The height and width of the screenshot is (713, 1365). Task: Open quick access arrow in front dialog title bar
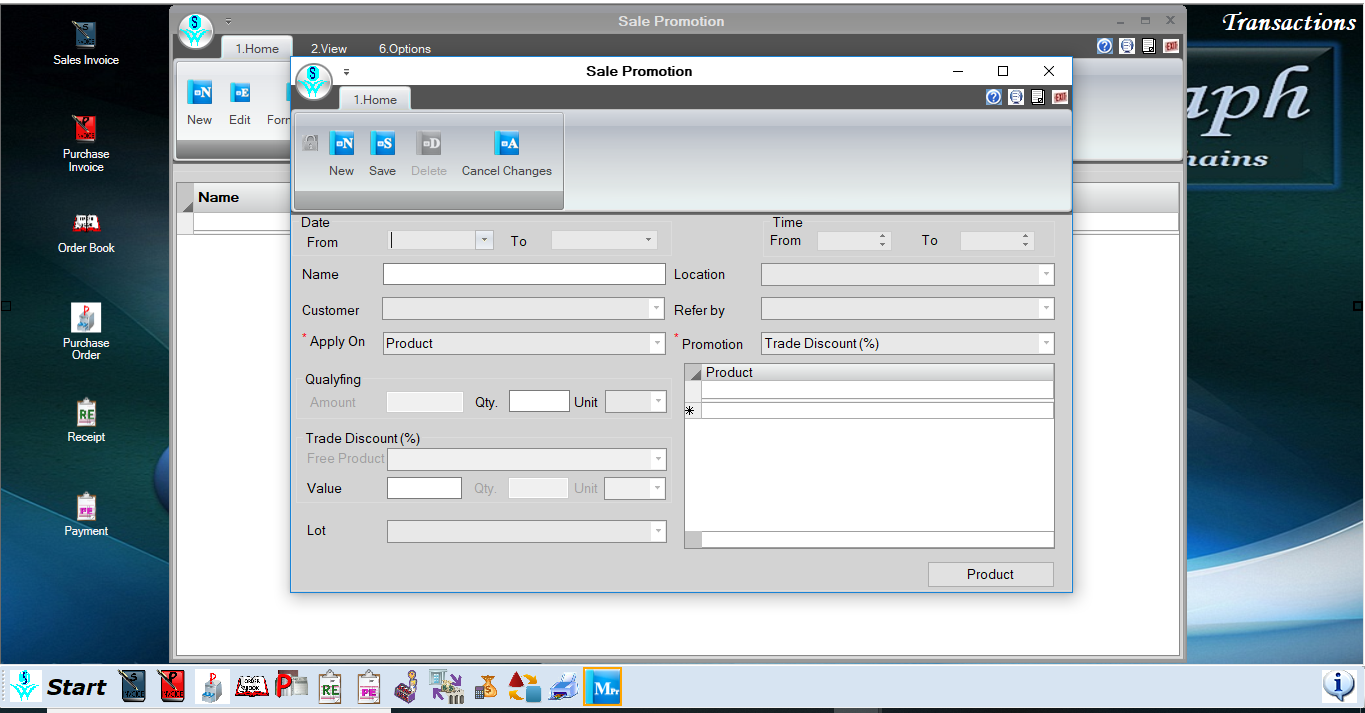point(347,72)
